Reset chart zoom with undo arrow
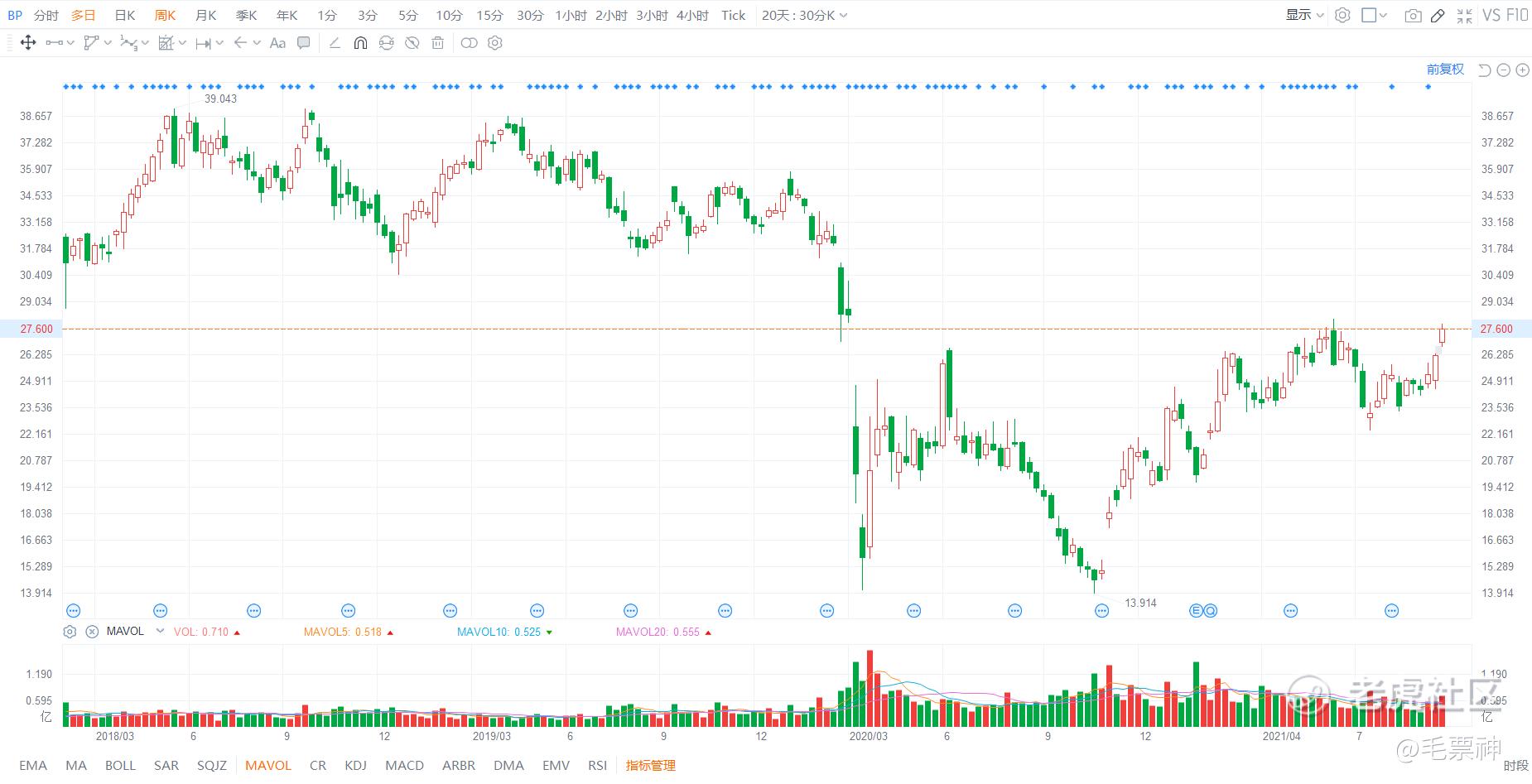1532x784 pixels. pos(1485,70)
